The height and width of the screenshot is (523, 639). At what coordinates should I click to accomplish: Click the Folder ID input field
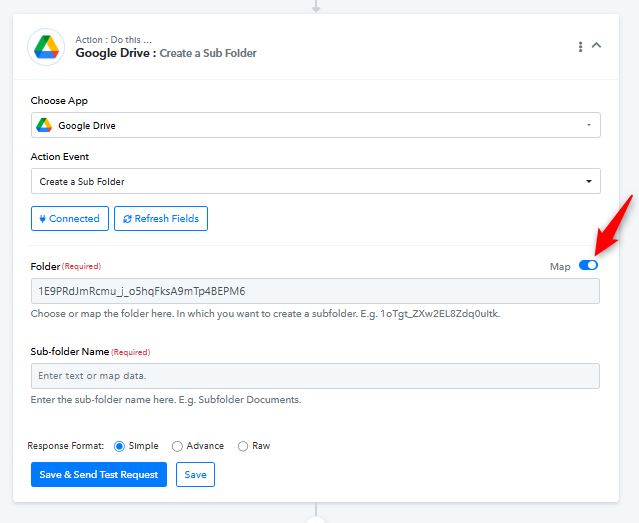(315, 291)
